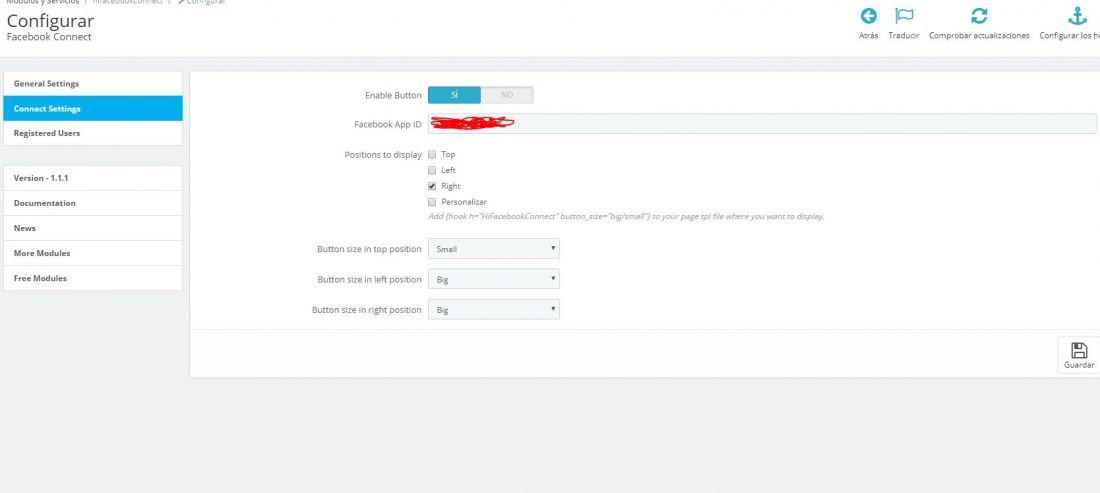Open Button size in right position dropdown

(494, 309)
